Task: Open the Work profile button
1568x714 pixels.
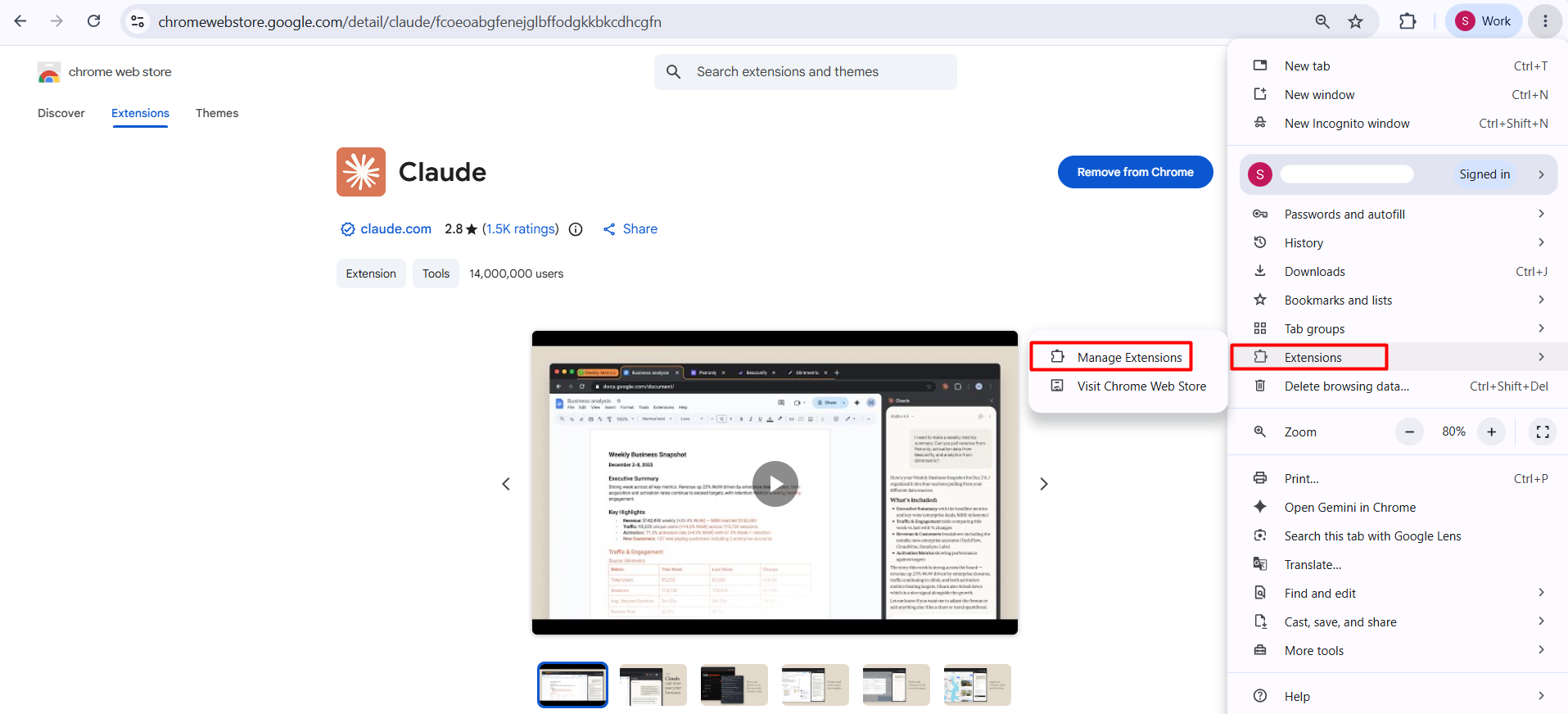Action: click(1484, 21)
